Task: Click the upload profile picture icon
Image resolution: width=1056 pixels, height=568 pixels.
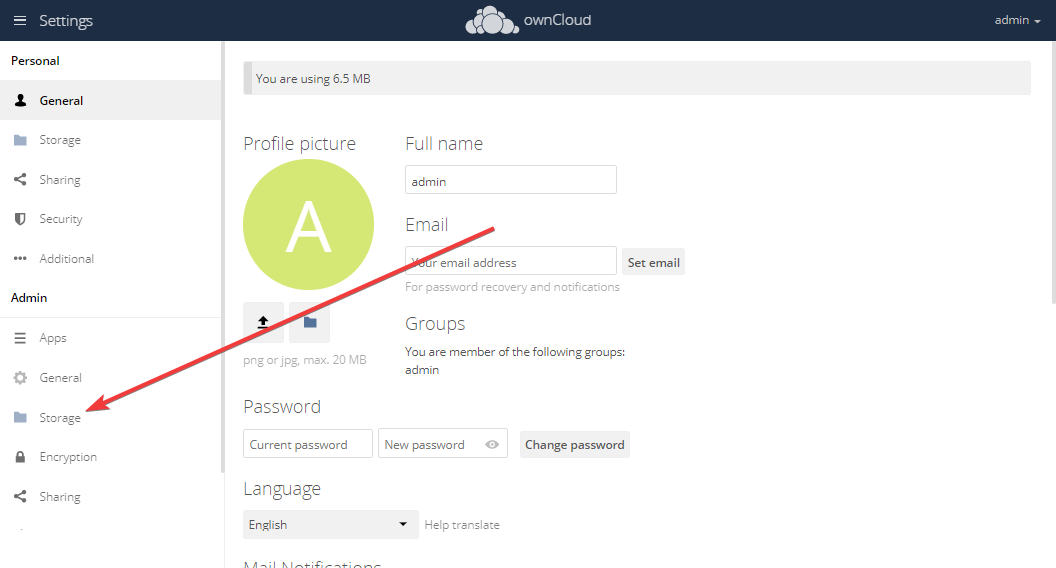Action: coord(263,322)
